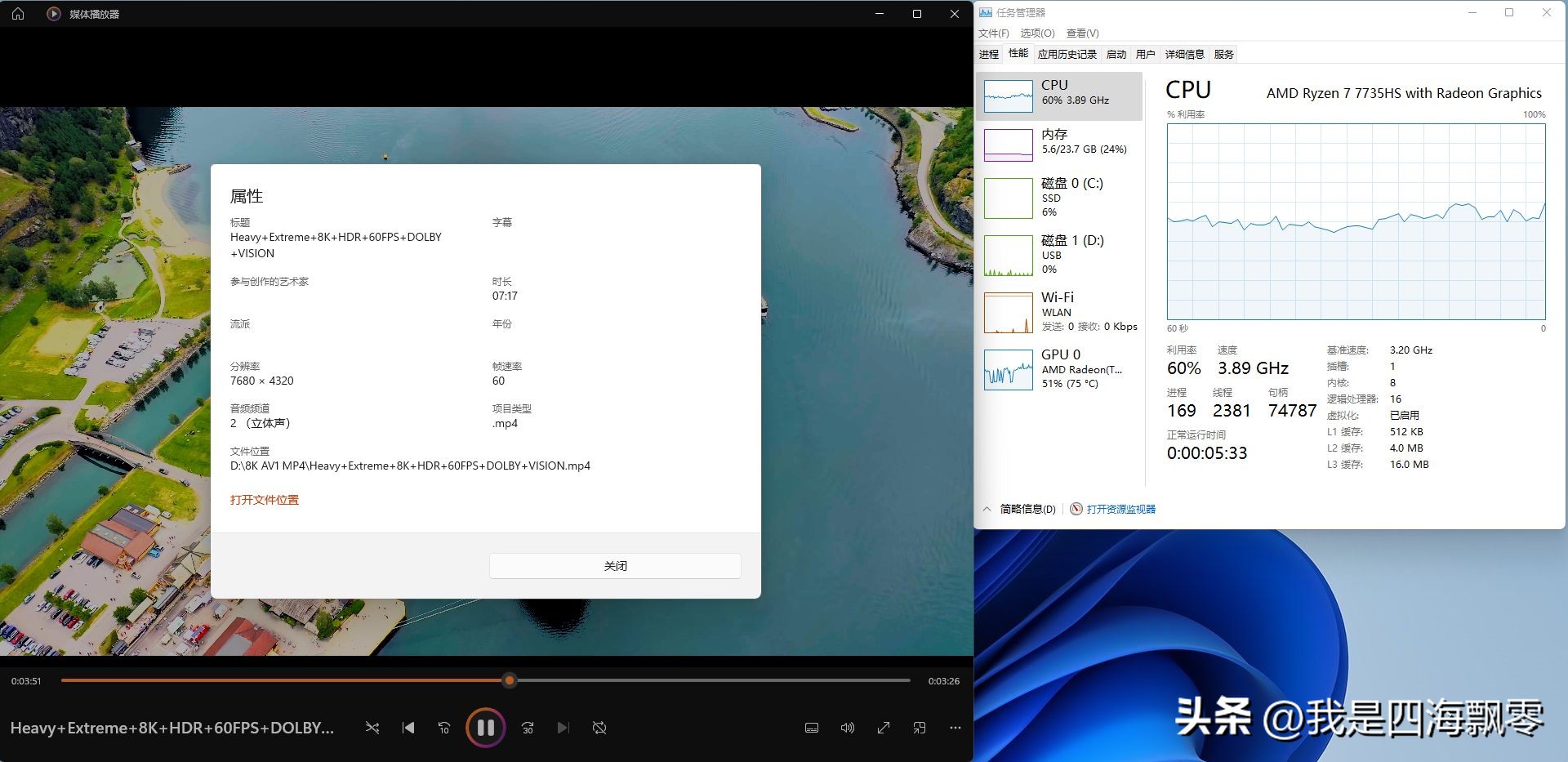Enable repeat loop mode
1568x762 pixels.
(x=600, y=727)
